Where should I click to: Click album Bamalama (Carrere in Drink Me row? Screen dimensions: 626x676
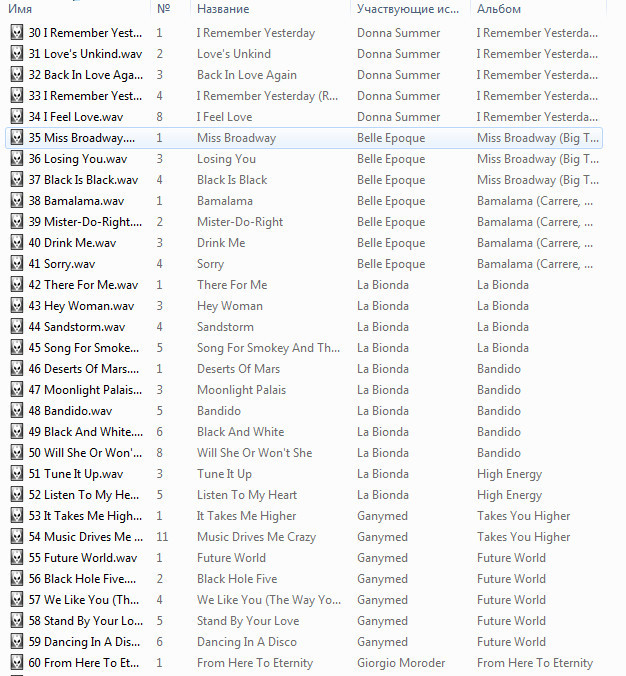pyautogui.click(x=535, y=243)
